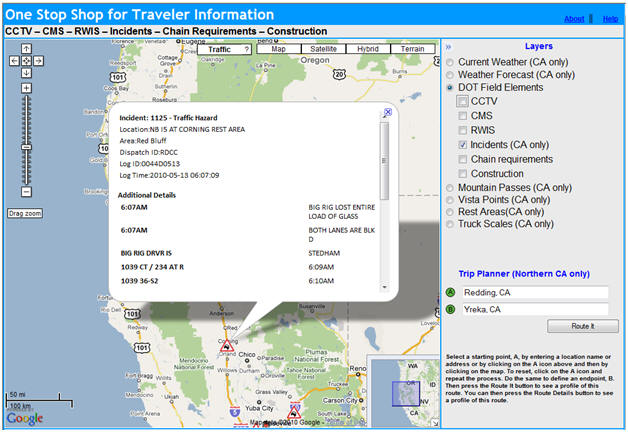Click the Reno city label on map
This screenshot has height=432, width=628.
click(x=358, y=368)
